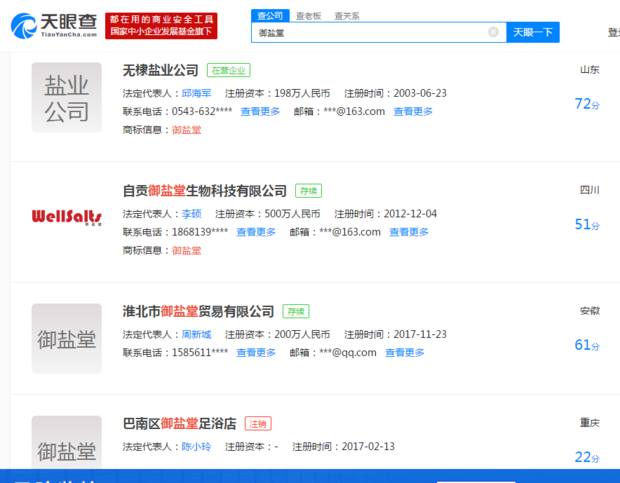Click the 72分 score for 无棣盐业公司
Screen dimensions: 620x483
click(587, 104)
